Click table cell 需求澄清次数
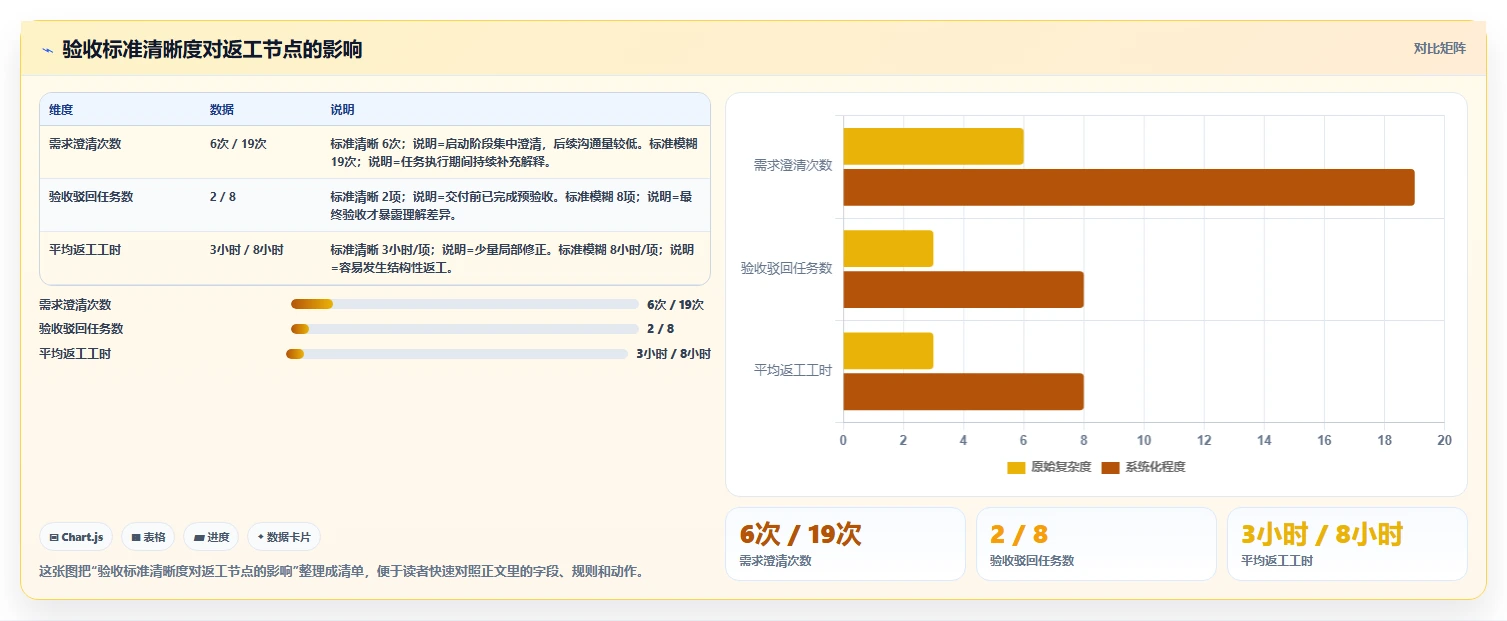Viewport: 1507px width, 621px height. pos(85,143)
